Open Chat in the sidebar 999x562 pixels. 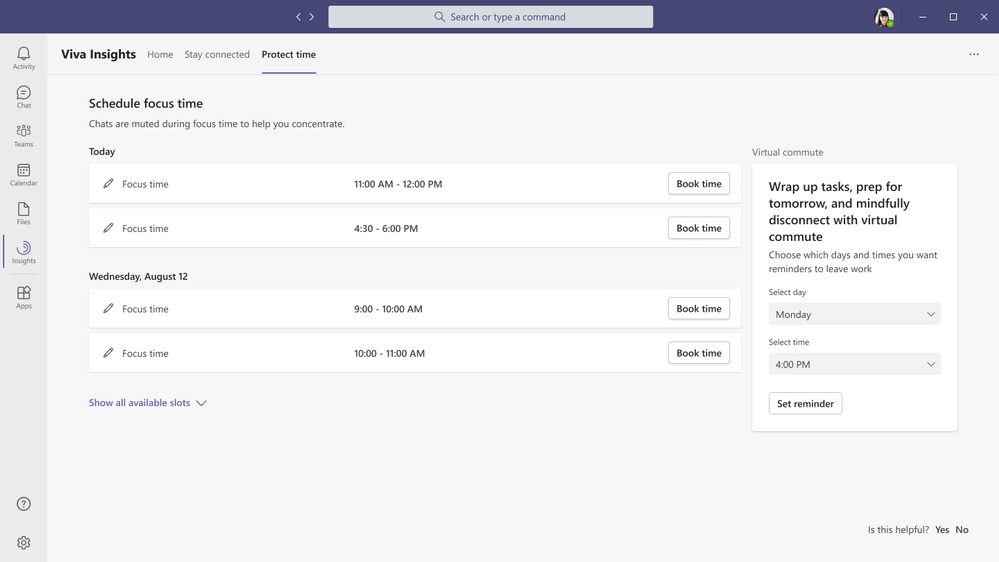coord(24,97)
